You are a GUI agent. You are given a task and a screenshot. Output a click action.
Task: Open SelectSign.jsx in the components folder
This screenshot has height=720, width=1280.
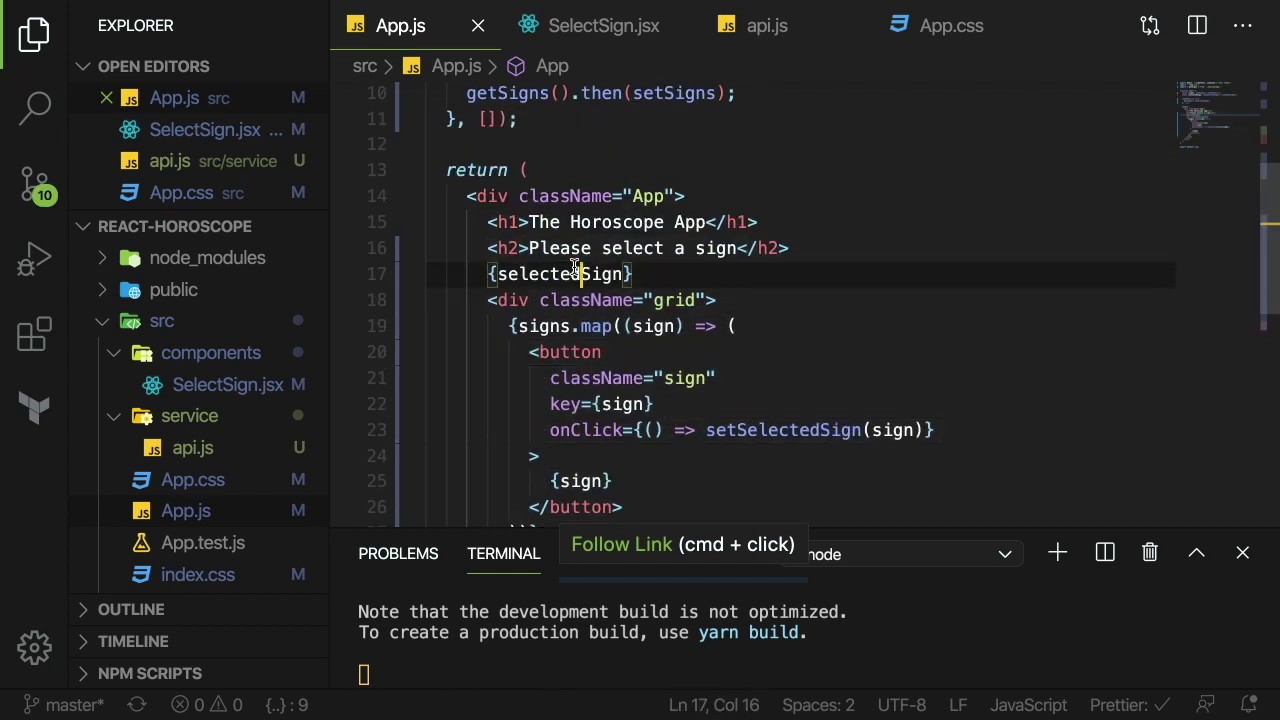pos(227,385)
